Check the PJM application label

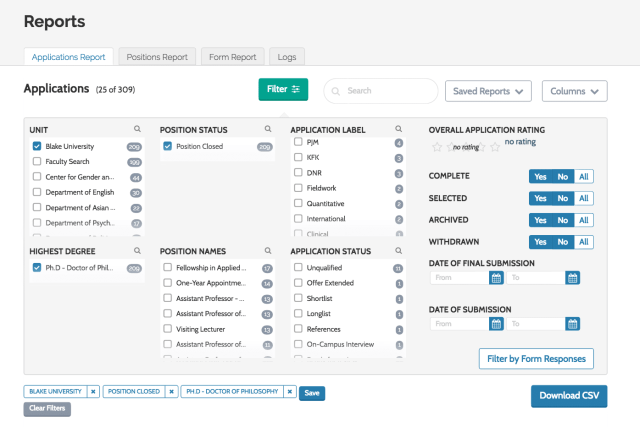coord(298,142)
